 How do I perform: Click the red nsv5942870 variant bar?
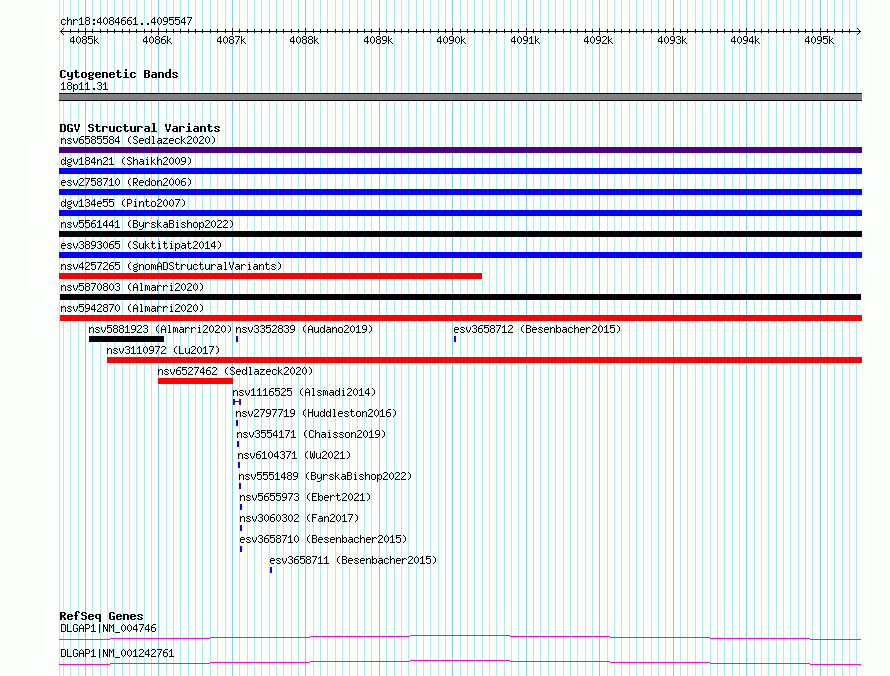pyautogui.click(x=460, y=318)
